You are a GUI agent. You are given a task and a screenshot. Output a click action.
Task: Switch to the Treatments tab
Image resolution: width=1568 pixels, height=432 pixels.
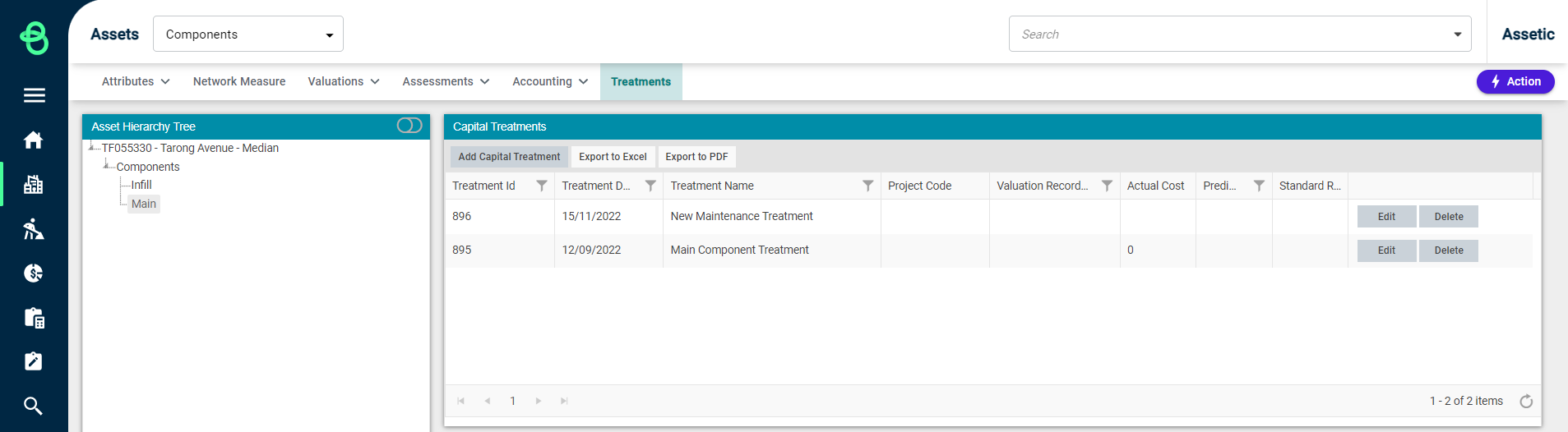coord(641,81)
